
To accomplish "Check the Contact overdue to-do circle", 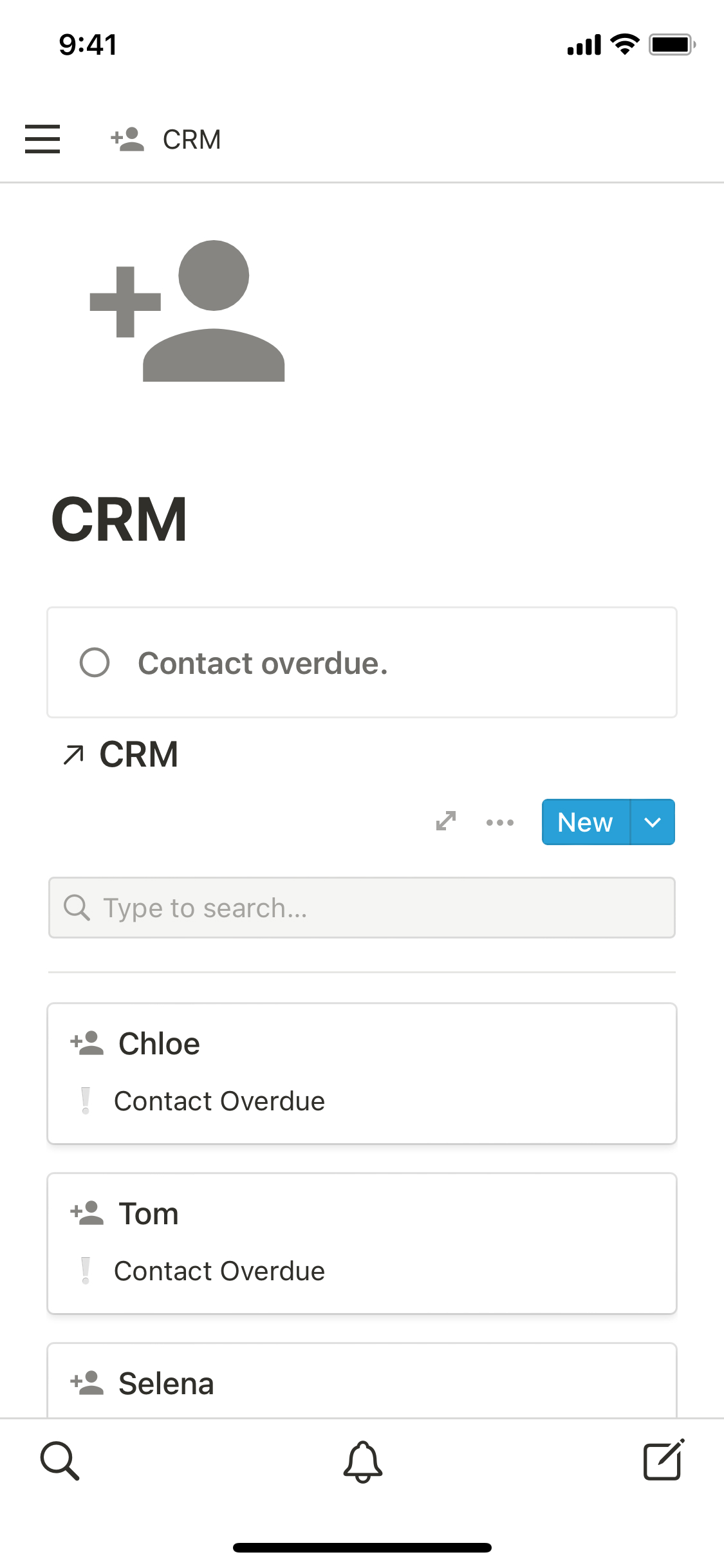I will (x=95, y=662).
